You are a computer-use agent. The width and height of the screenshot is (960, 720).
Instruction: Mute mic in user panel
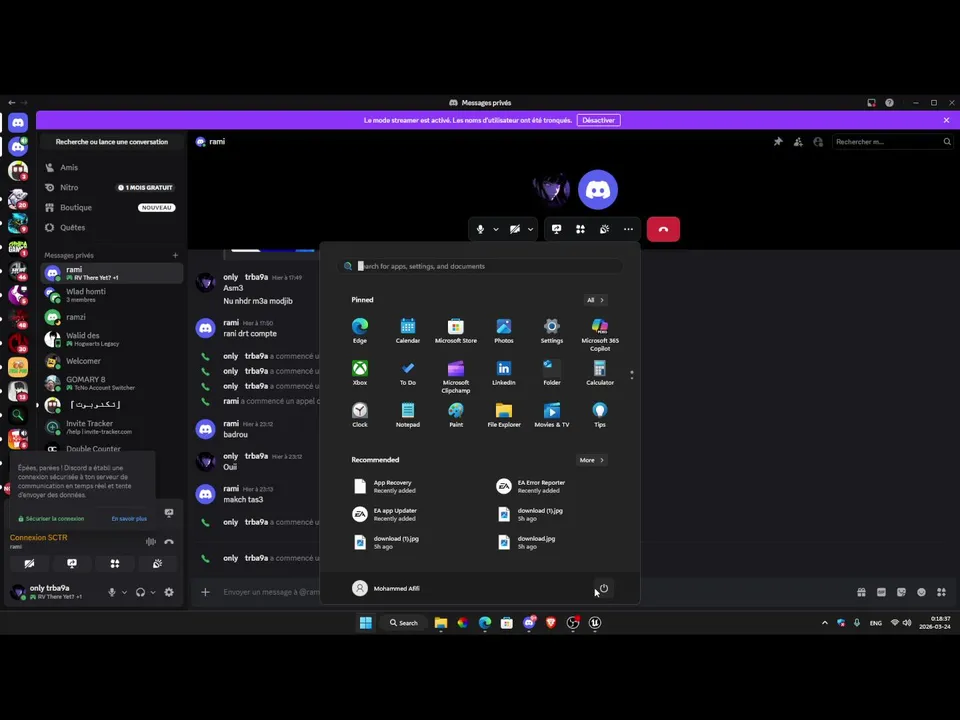click(112, 592)
